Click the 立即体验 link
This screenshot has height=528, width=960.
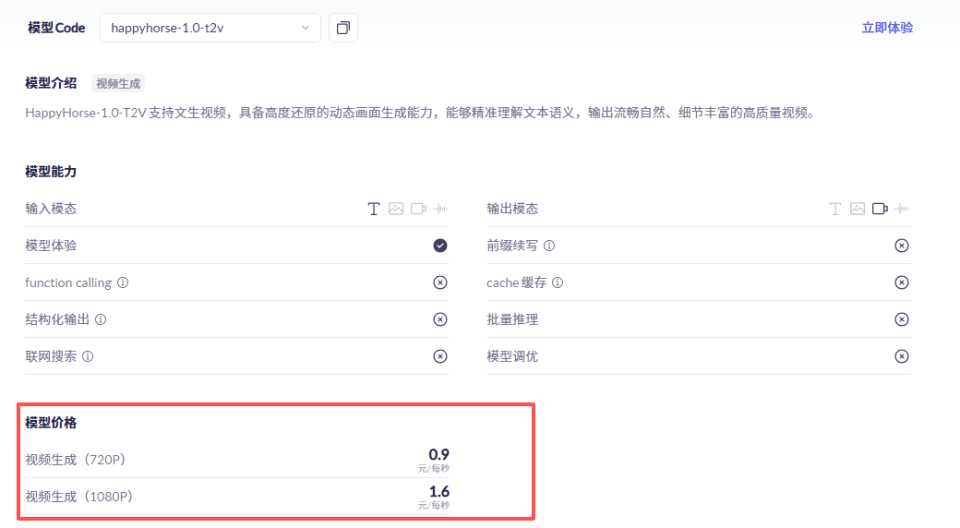(887, 28)
